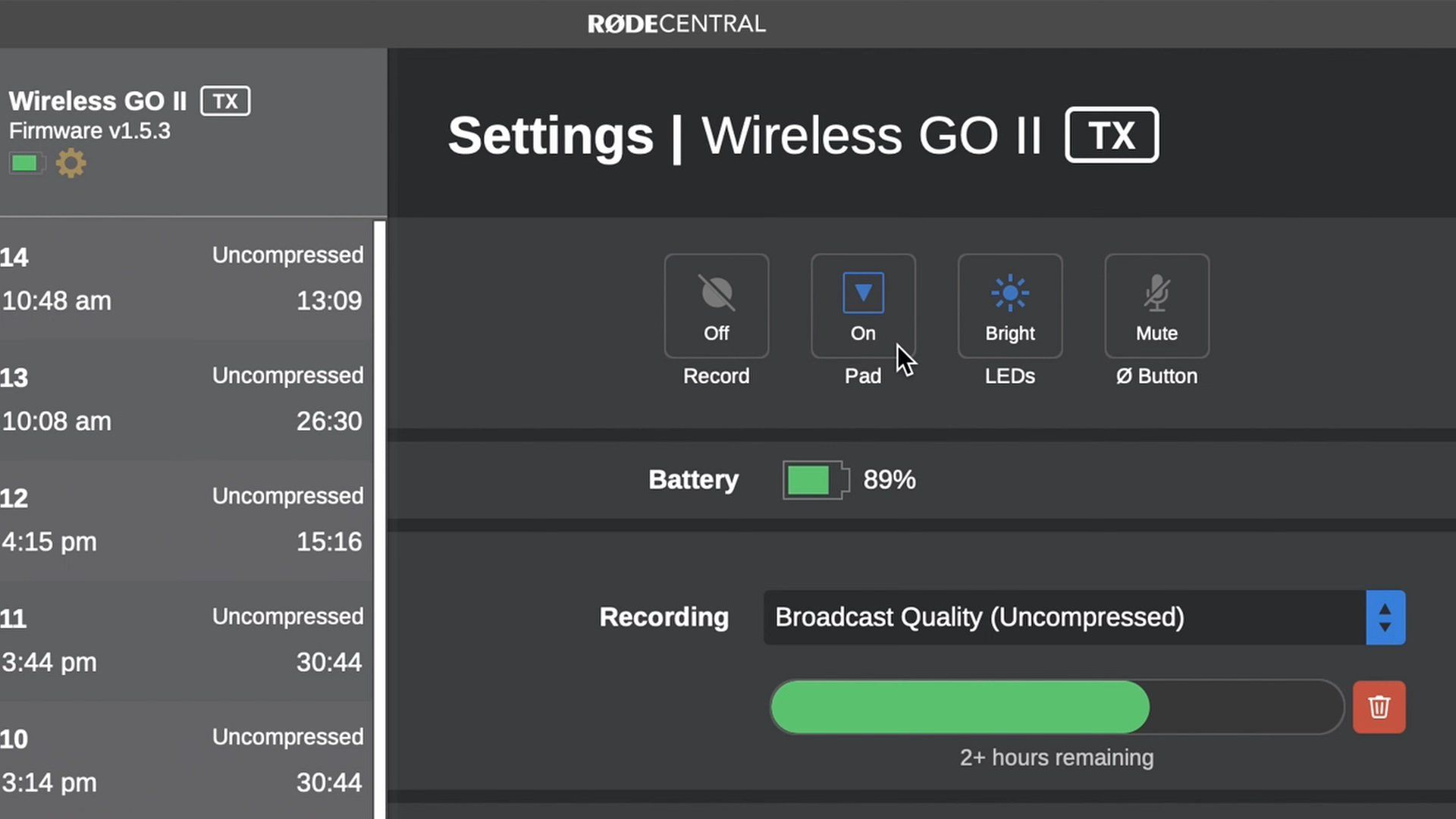Click the muted microphone icon
This screenshot has width=1456, height=819.
(1156, 293)
